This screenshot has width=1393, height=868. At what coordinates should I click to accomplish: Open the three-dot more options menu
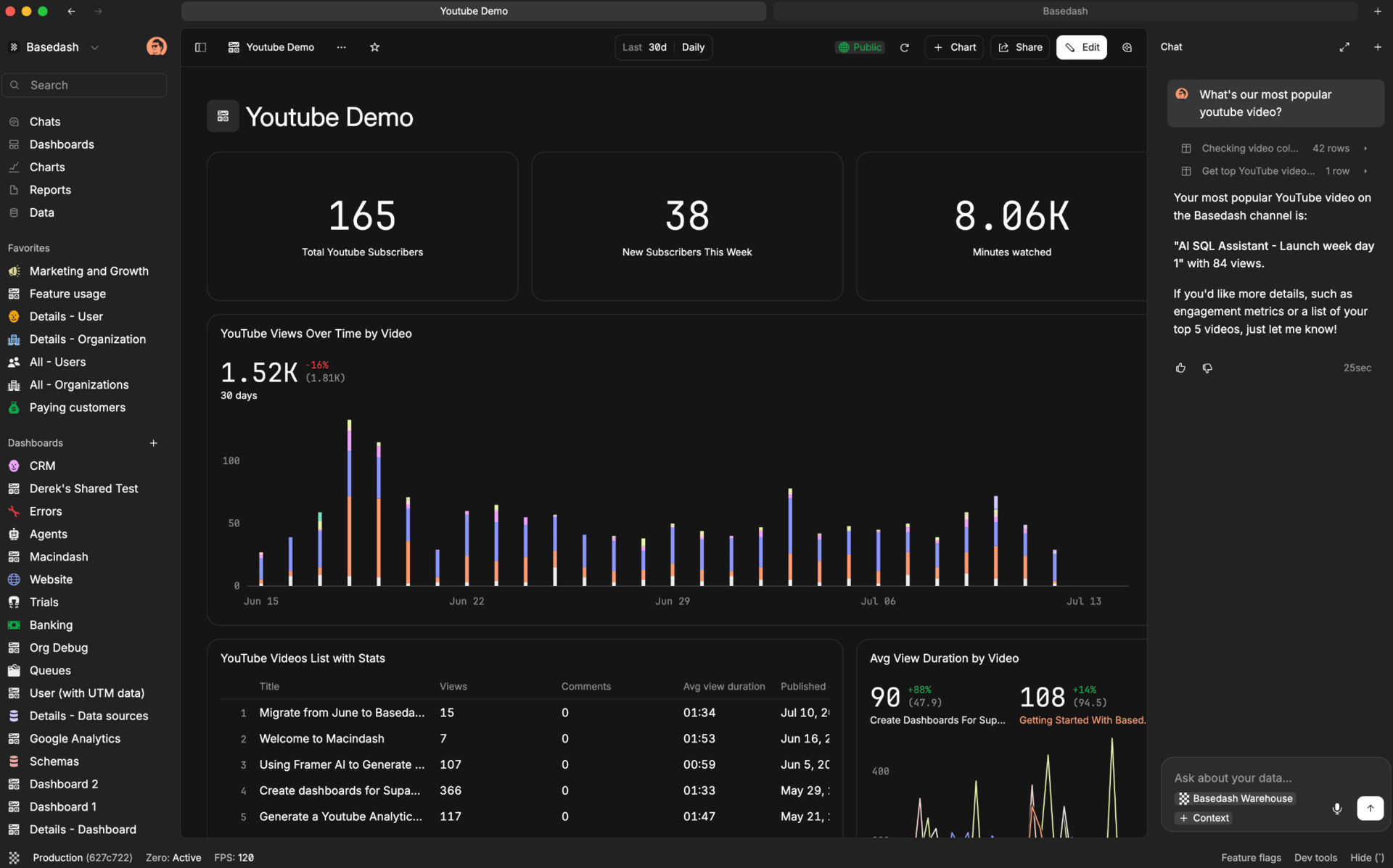point(341,47)
